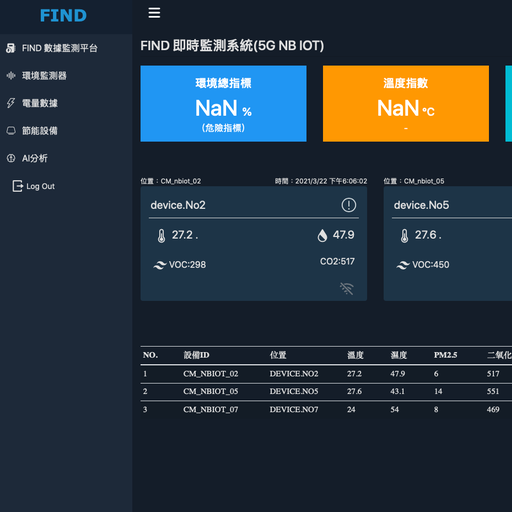Image resolution: width=512 pixels, height=512 pixels.
Task: Open the alert icon on device.No2 card
Action: point(349,205)
